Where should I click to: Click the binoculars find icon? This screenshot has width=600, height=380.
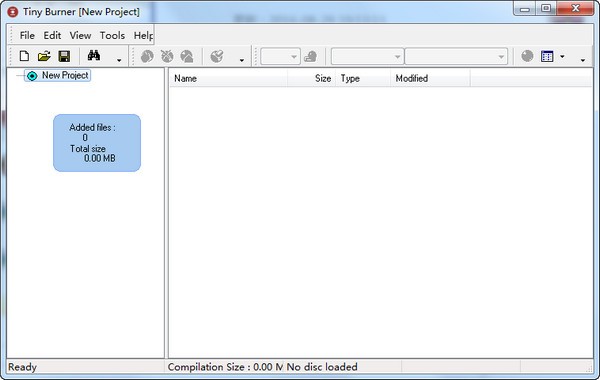[x=94, y=55]
